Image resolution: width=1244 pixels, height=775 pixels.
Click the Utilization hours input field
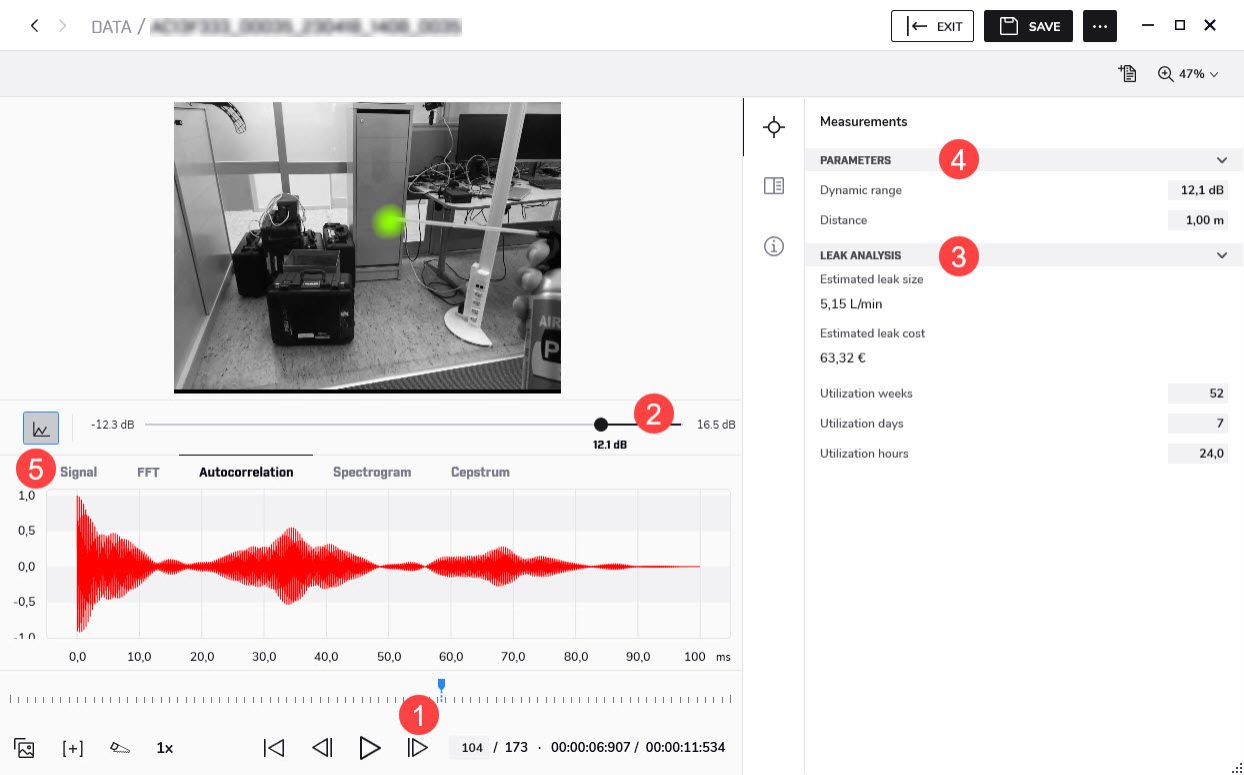1198,454
